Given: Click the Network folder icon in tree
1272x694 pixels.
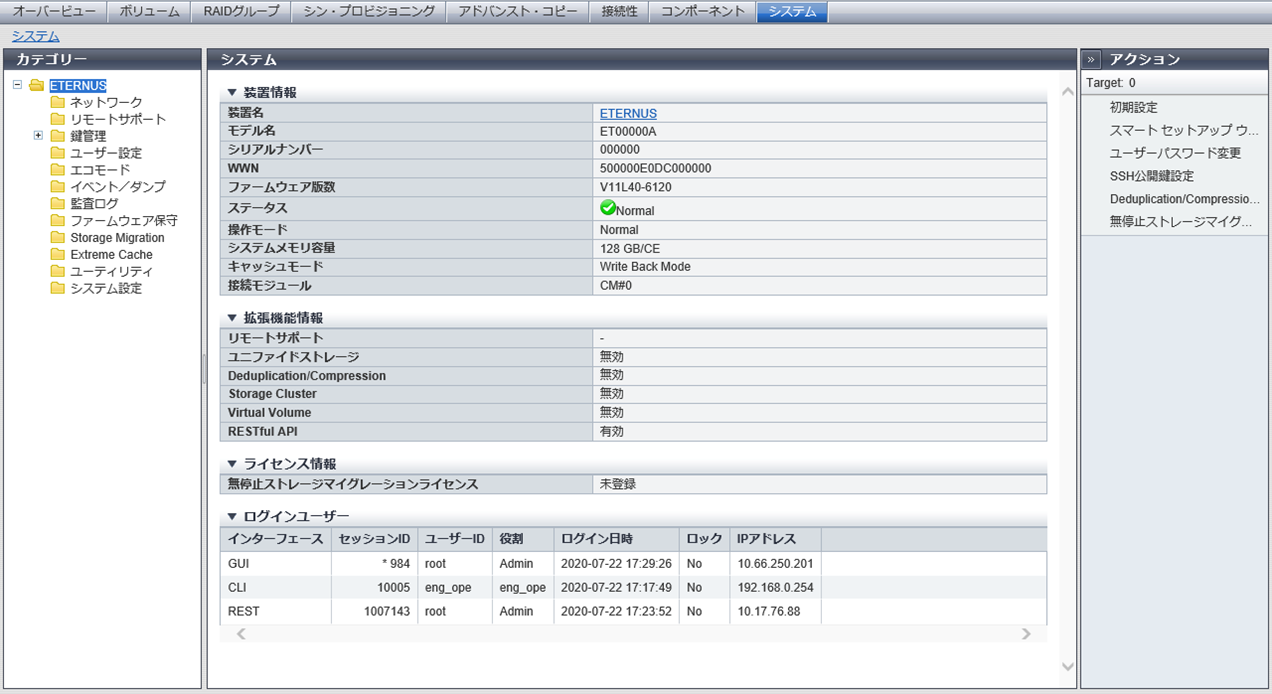Looking at the screenshot, I should click(58, 102).
